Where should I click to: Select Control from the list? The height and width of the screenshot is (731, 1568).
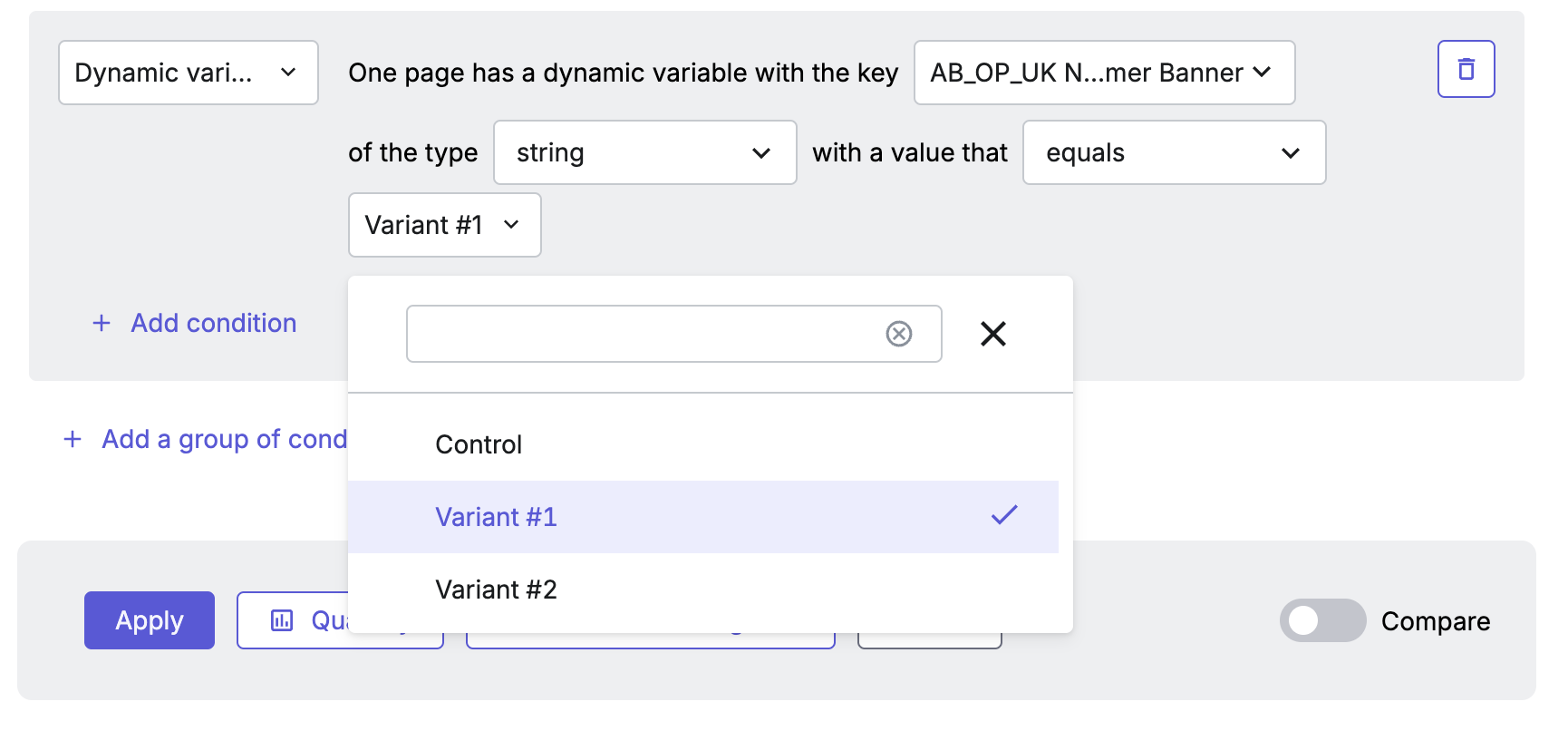pyautogui.click(x=703, y=444)
